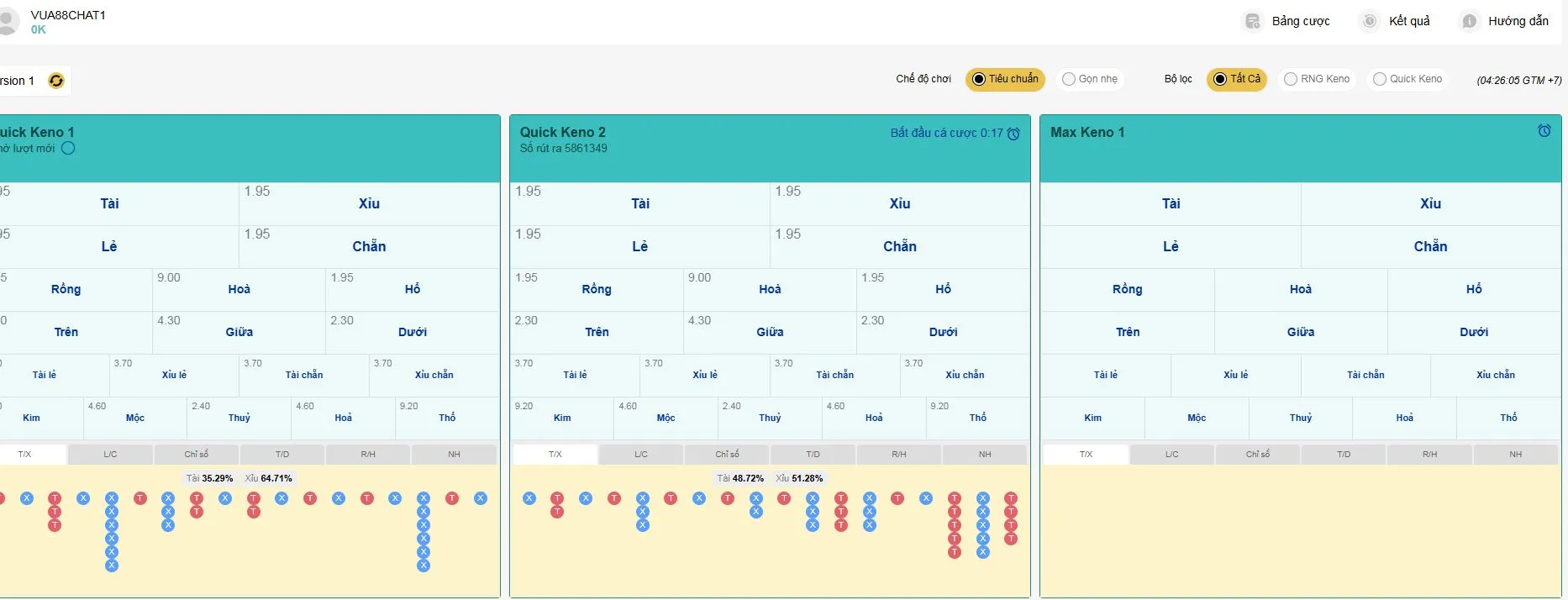
Task: Select the Gọn nhẹ compact mode
Action: (1090, 79)
